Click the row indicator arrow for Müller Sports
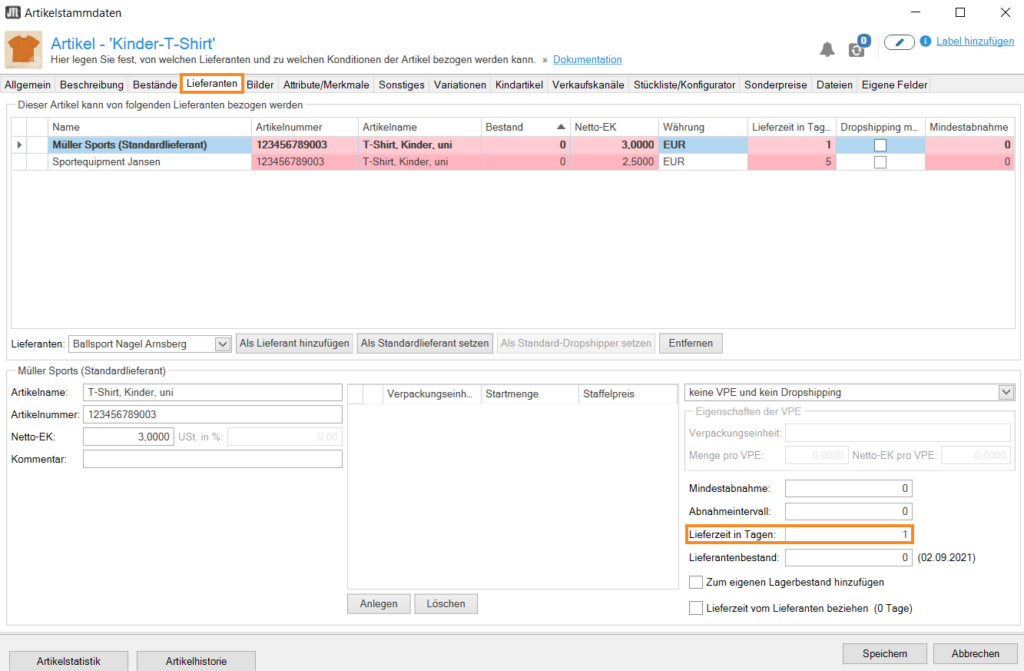Viewport: 1024px width, 671px height. click(x=19, y=145)
